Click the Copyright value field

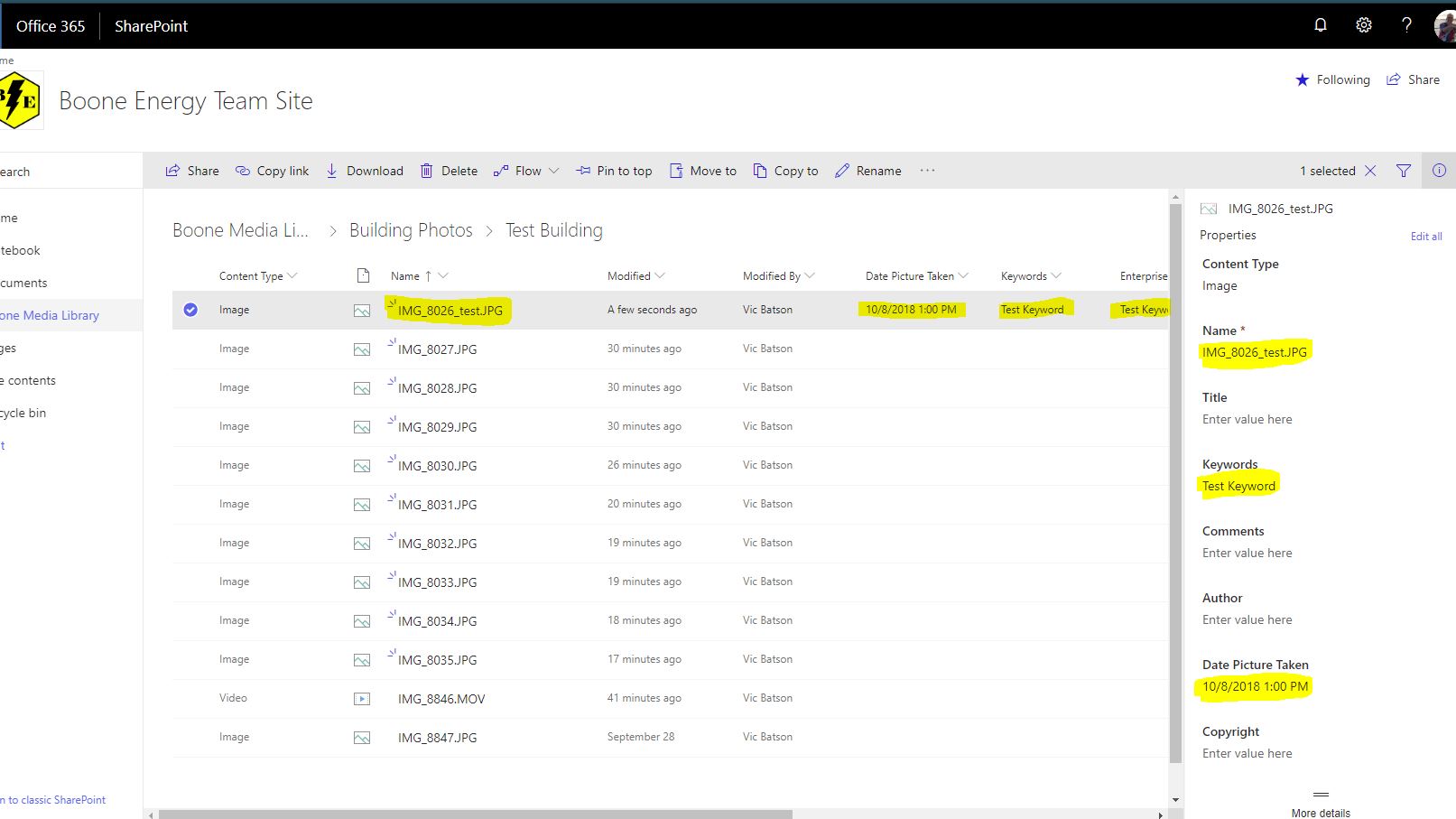(x=1247, y=753)
